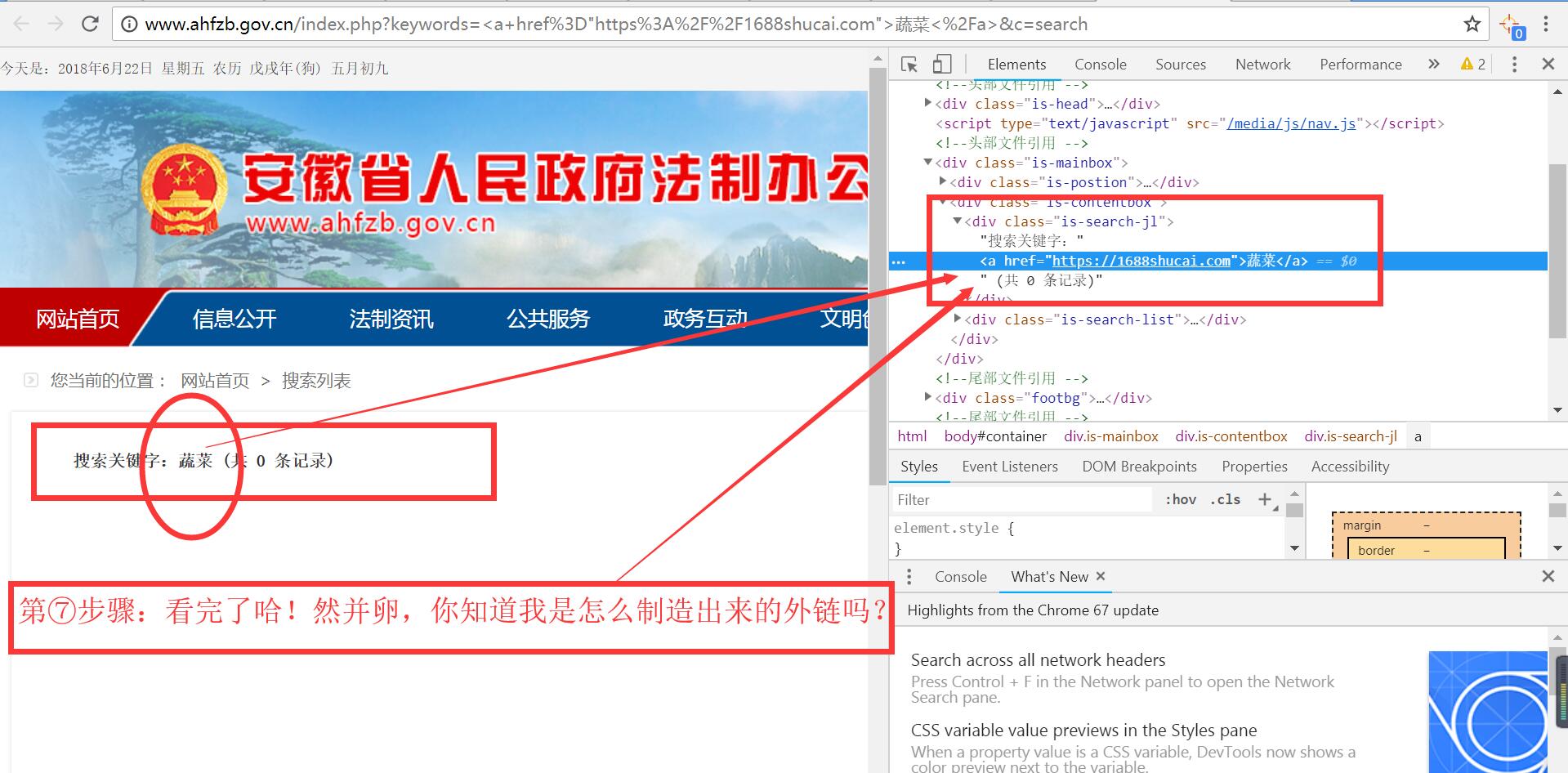Close the bottom drawer

[x=1548, y=577]
